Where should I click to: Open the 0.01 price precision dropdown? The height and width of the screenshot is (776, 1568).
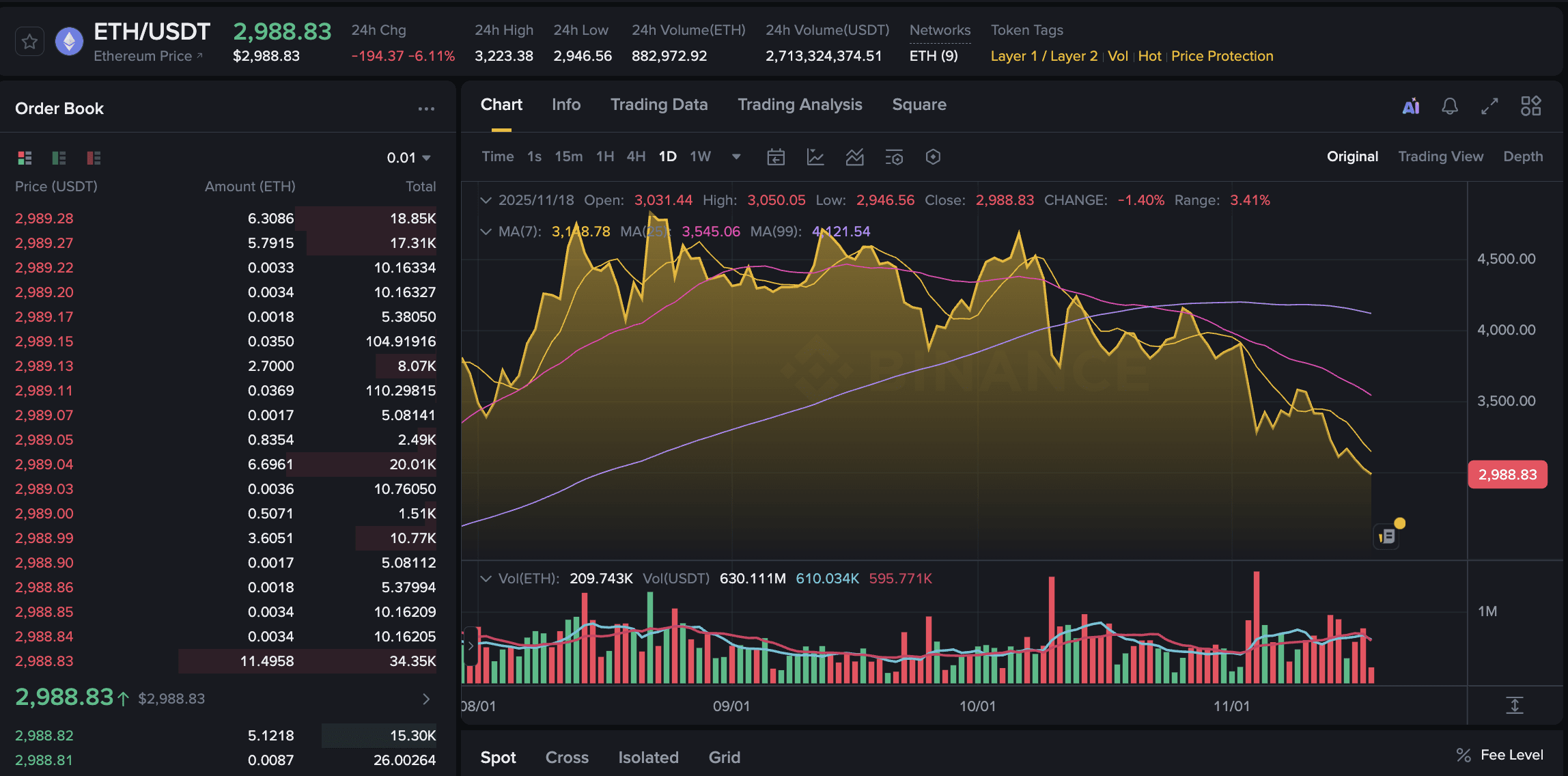(408, 157)
